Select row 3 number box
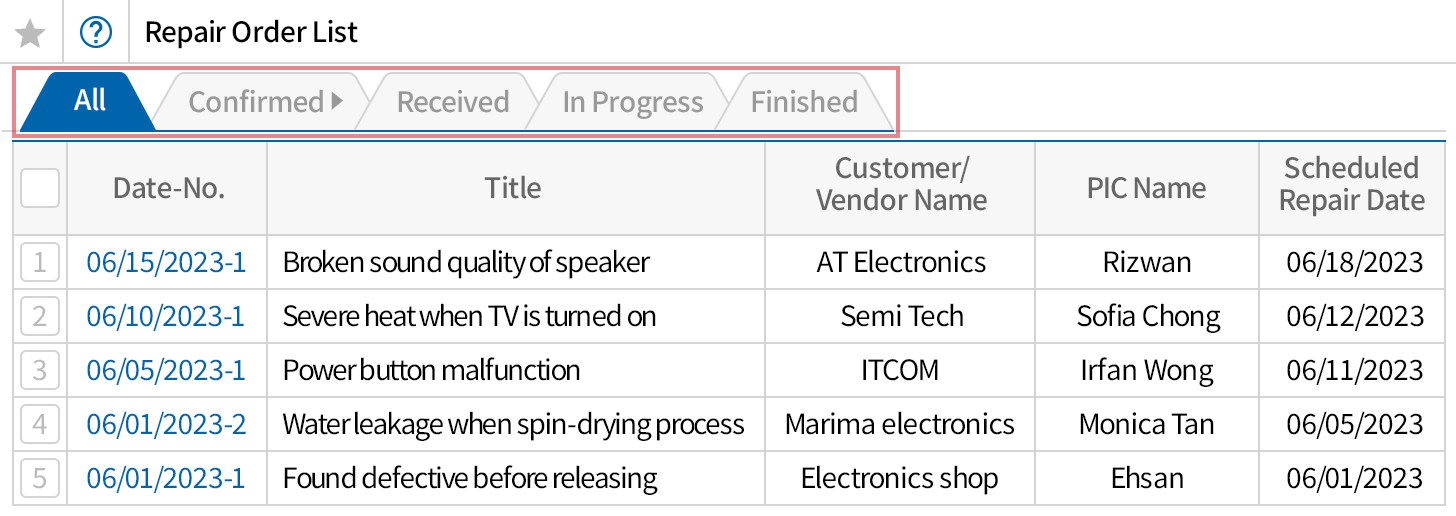Image resolution: width=1456 pixels, height=516 pixels. coord(40,371)
